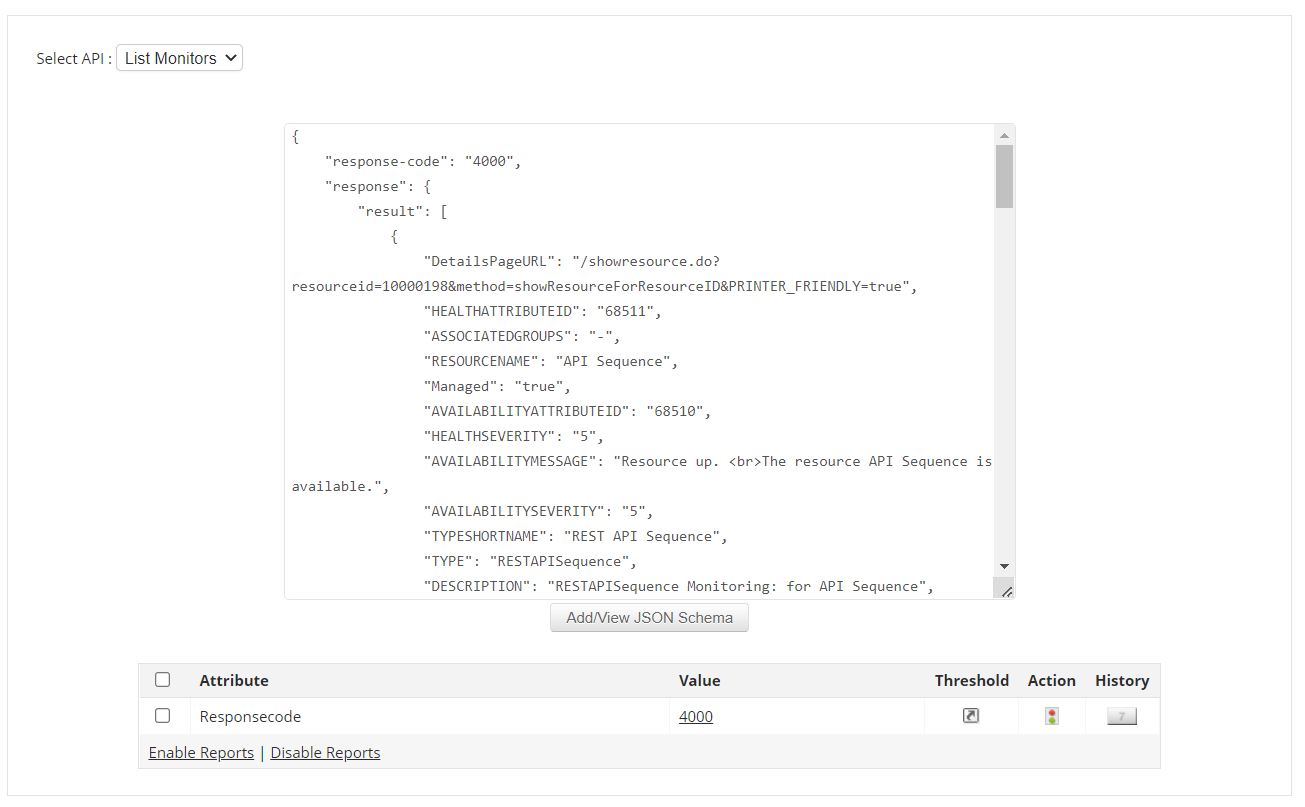Open the Select API dropdown arrow
The image size is (1305, 807).
click(x=229, y=57)
